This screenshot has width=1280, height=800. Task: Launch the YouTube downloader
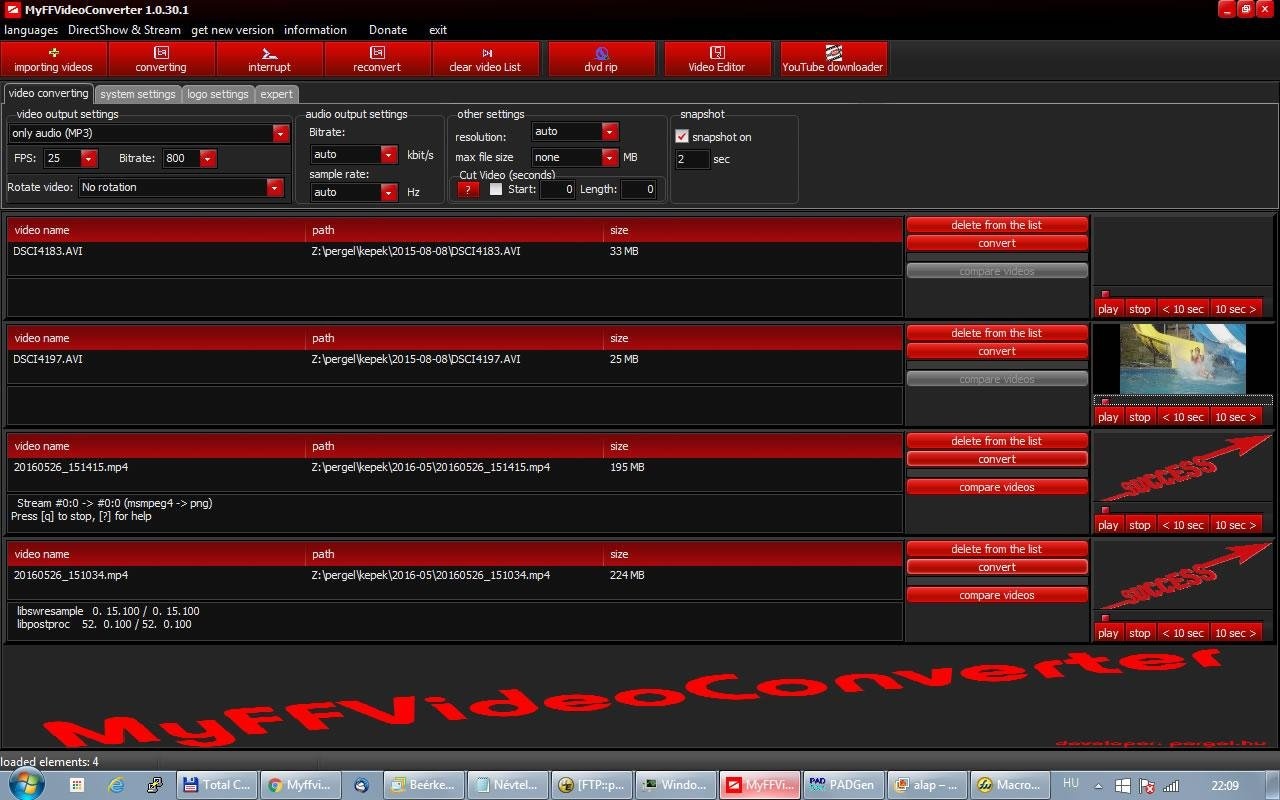pos(833,59)
